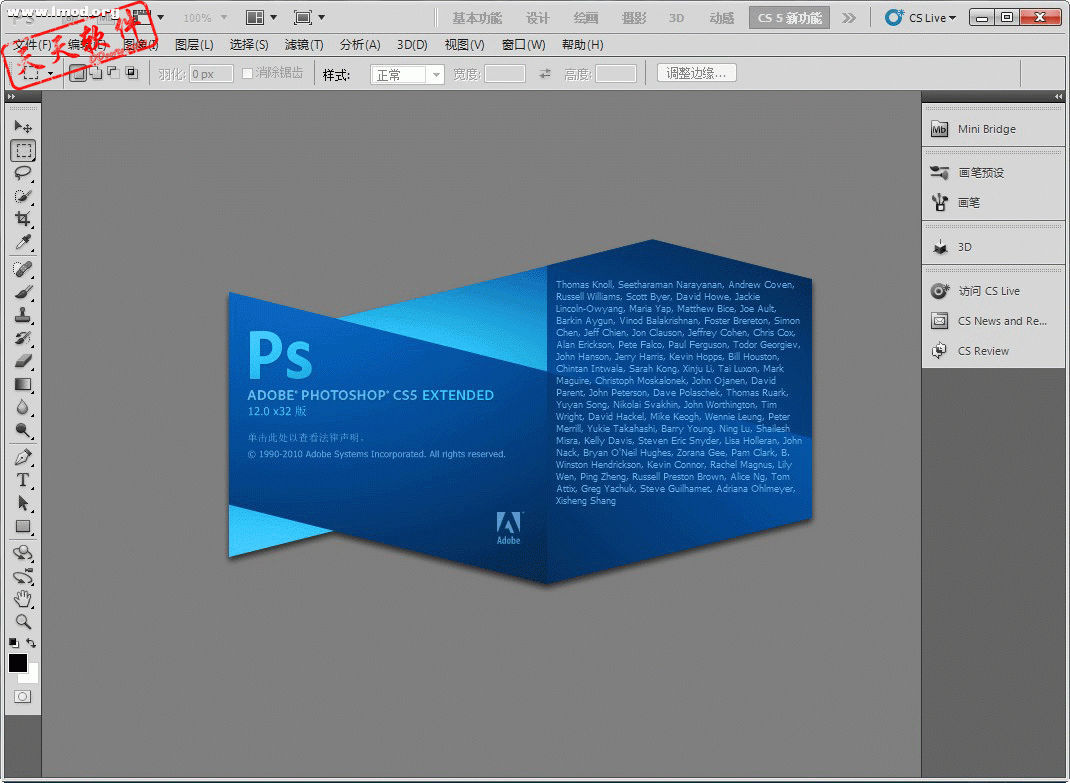Open the 3D panel
1070x783 pixels.
click(x=966, y=246)
